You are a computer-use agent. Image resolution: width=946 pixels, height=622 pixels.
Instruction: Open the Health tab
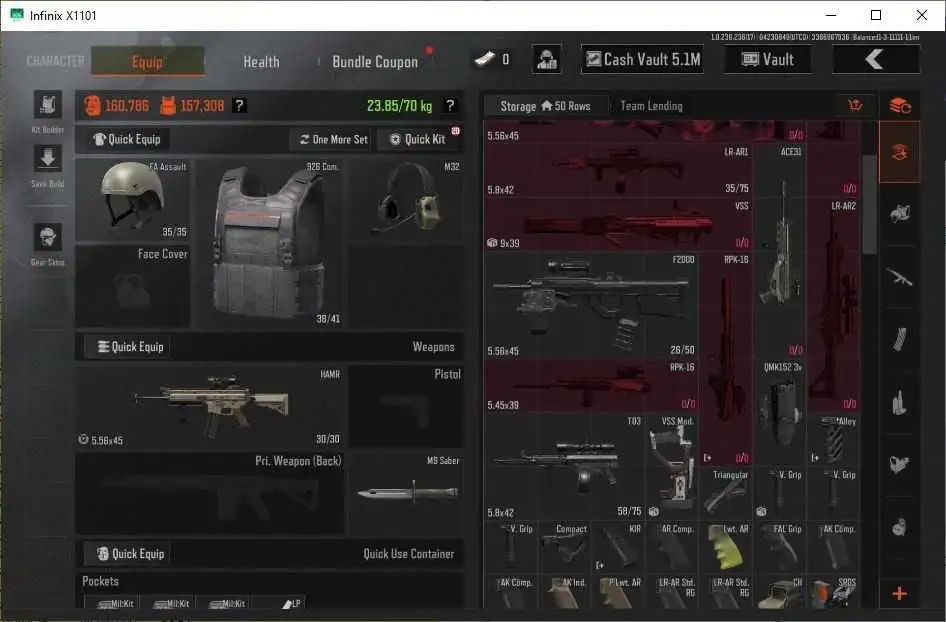(x=261, y=62)
